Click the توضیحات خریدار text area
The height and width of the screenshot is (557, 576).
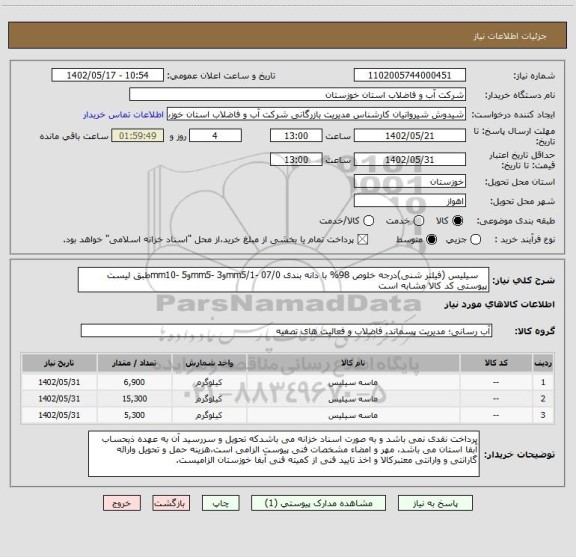pos(284,454)
